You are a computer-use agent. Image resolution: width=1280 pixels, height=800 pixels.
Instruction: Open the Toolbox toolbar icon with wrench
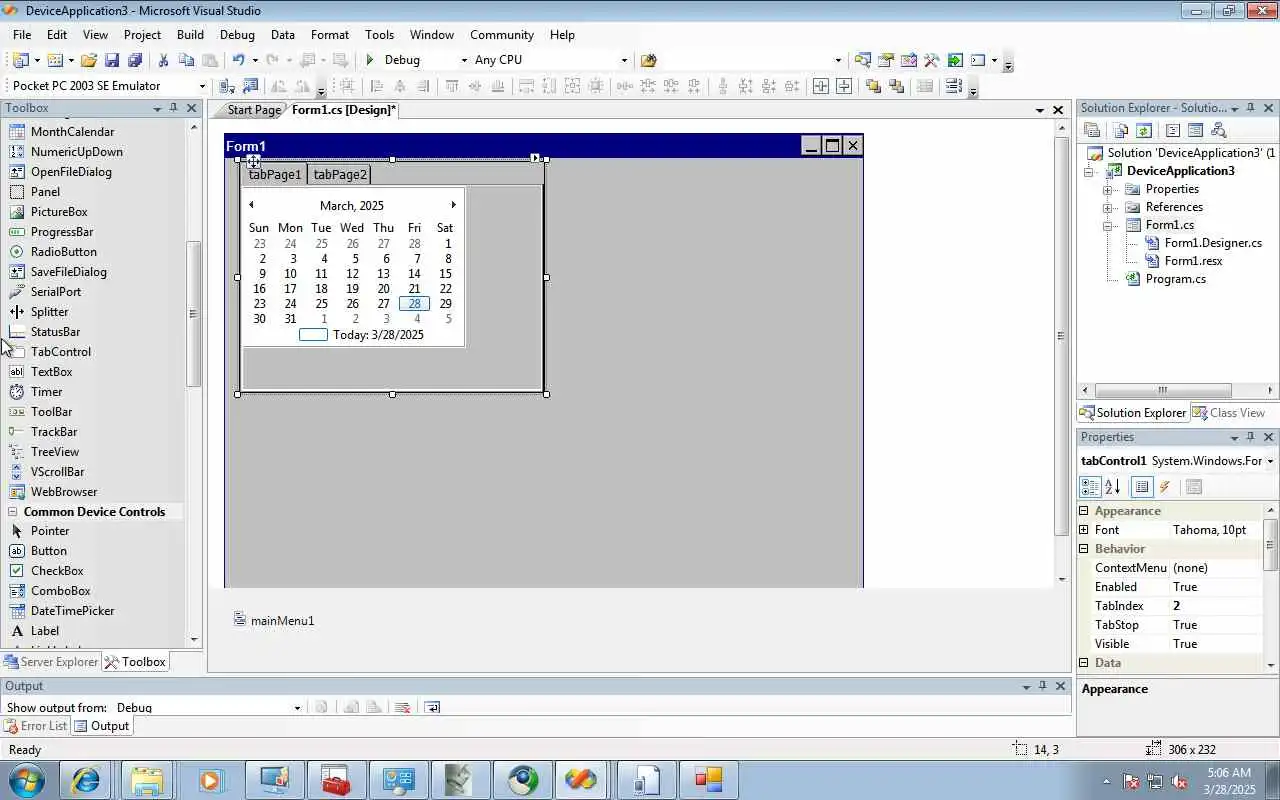932,60
